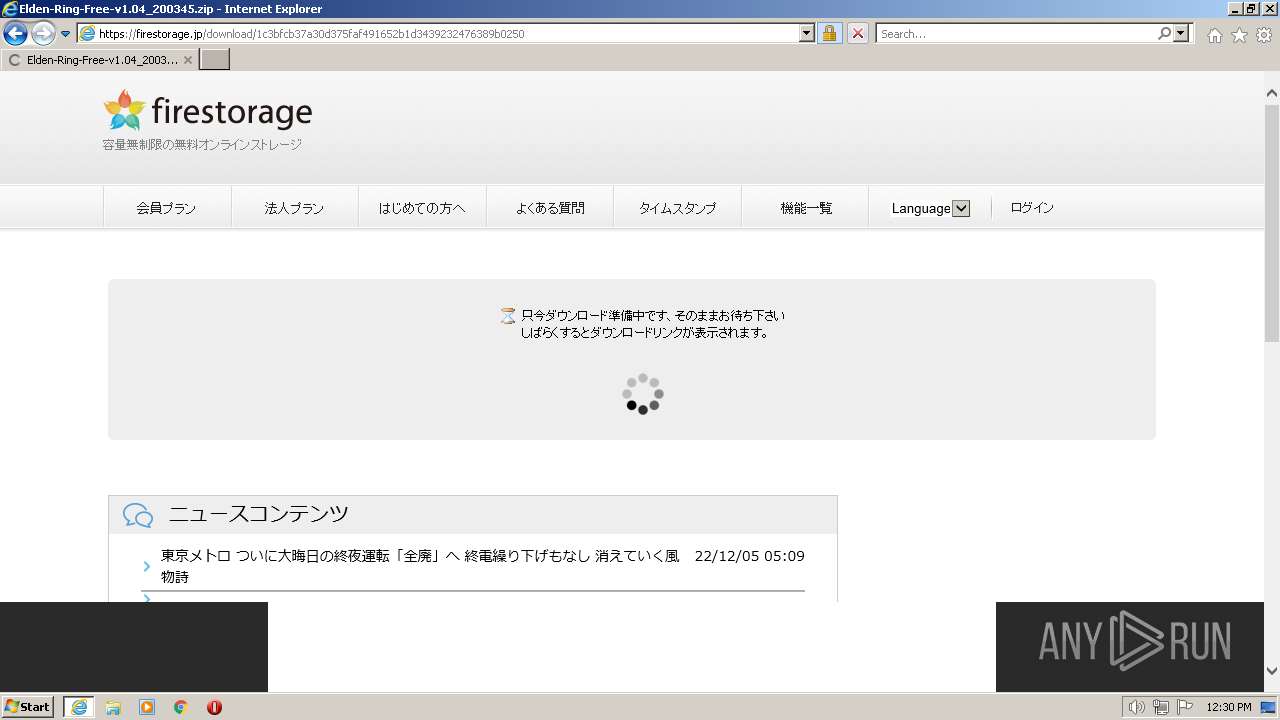Open the 機能一覧 menu item
Screen dimensions: 1280x720
(x=806, y=208)
